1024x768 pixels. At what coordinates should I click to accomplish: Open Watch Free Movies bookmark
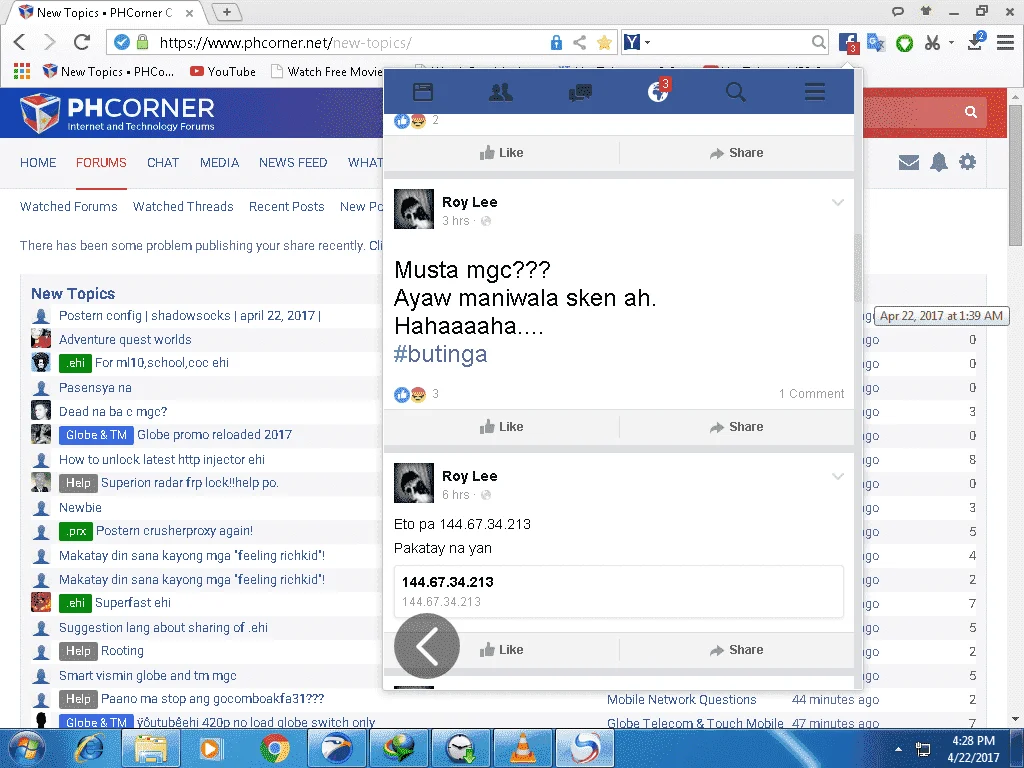tap(327, 71)
